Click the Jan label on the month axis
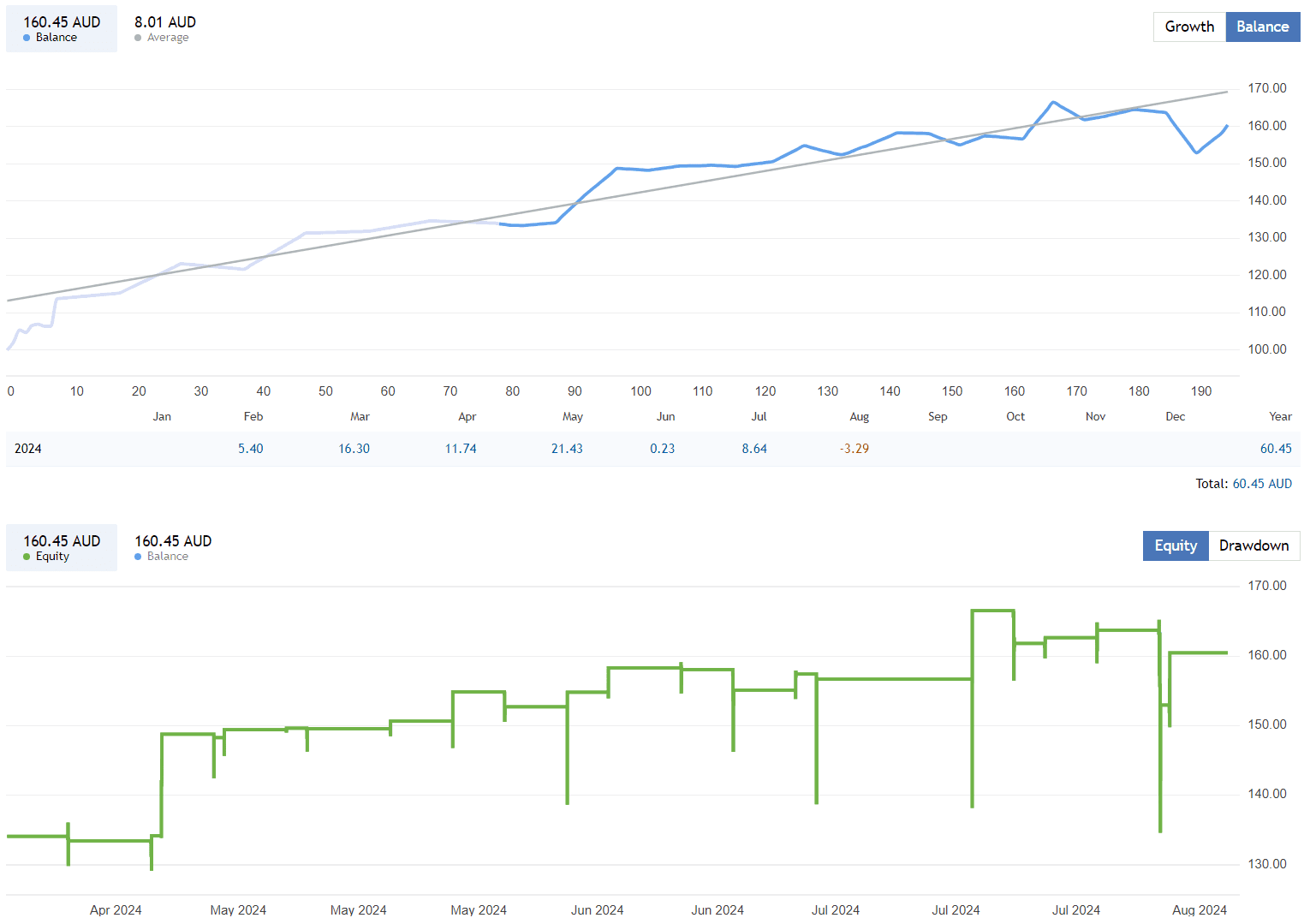Screen dimensions: 1310x924 (162, 416)
